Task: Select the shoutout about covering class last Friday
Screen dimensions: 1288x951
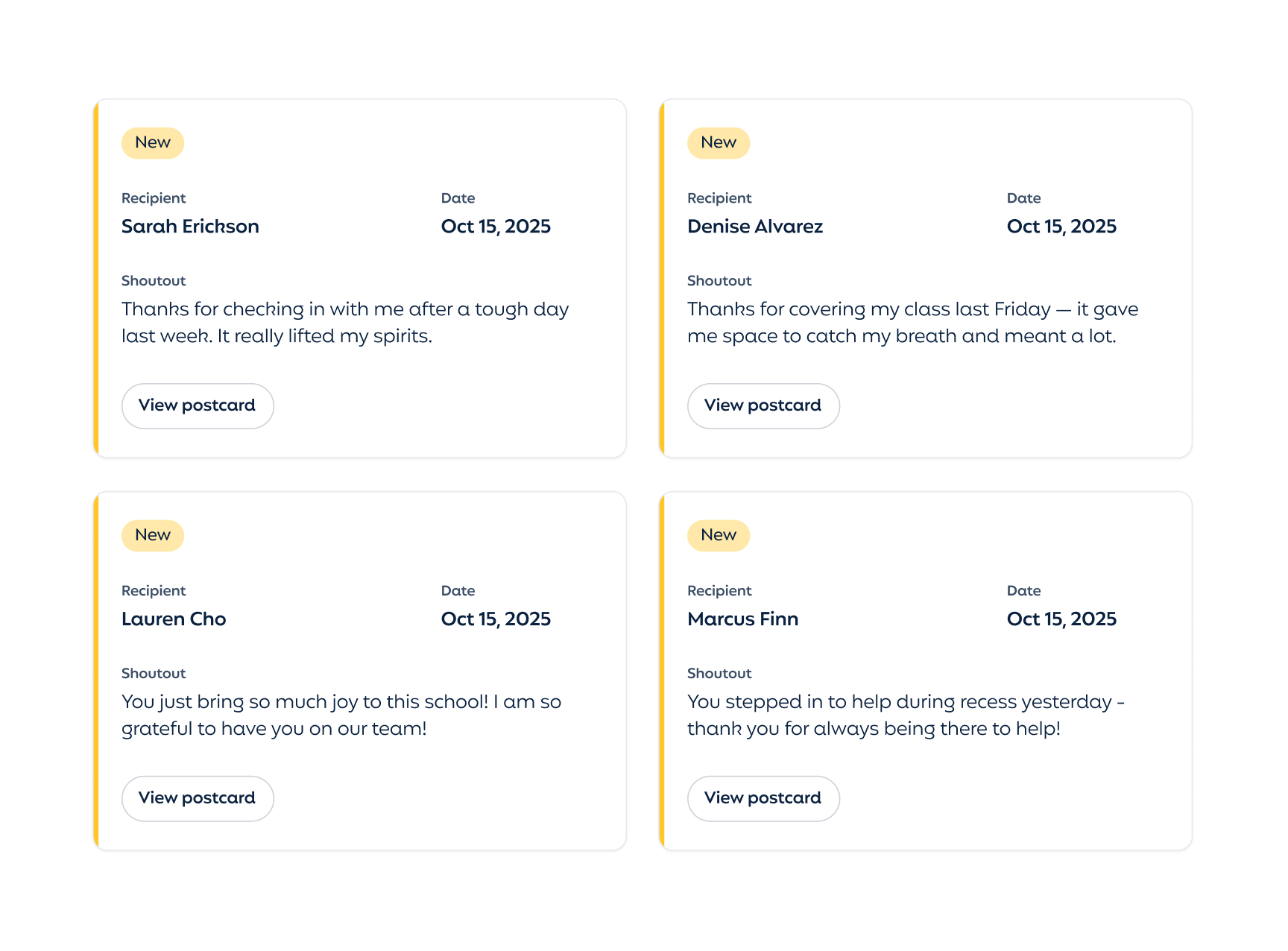Action: click(912, 323)
